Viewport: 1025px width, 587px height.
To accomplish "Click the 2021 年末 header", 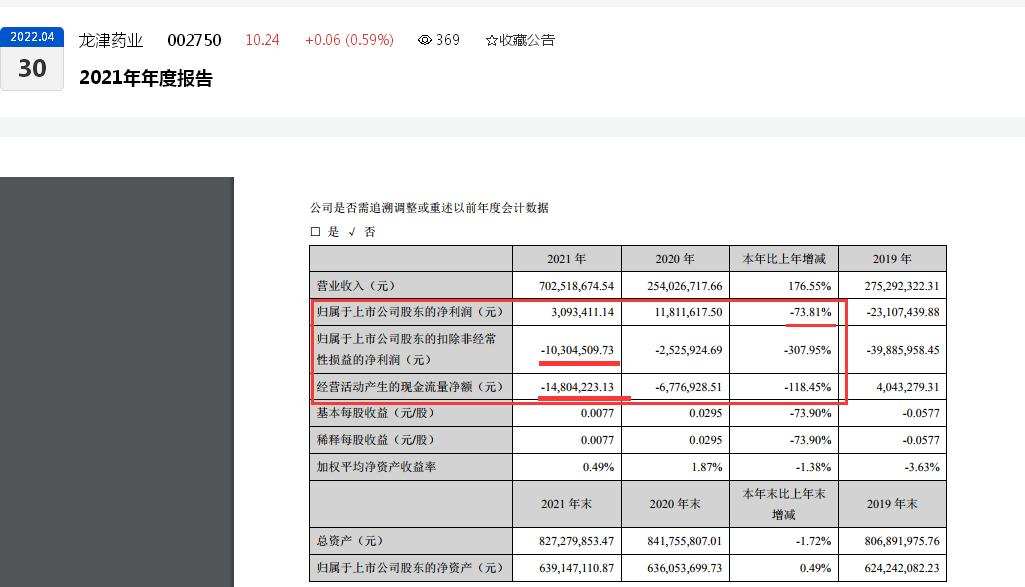I will pos(566,504).
